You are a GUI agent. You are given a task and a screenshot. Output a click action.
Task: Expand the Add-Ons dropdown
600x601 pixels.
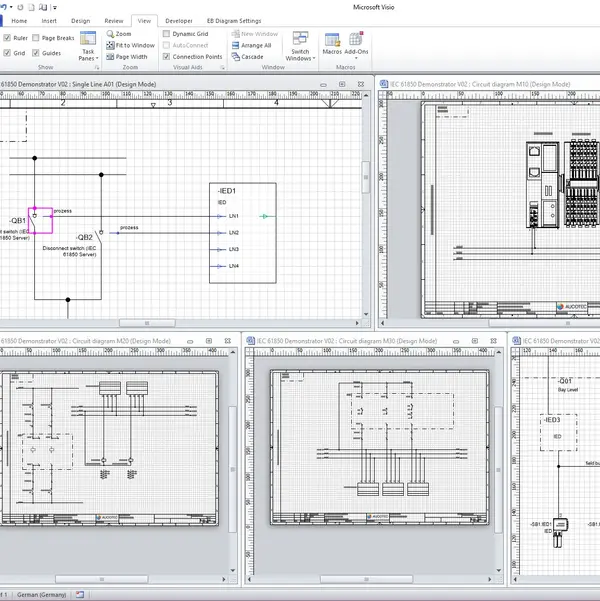356,51
